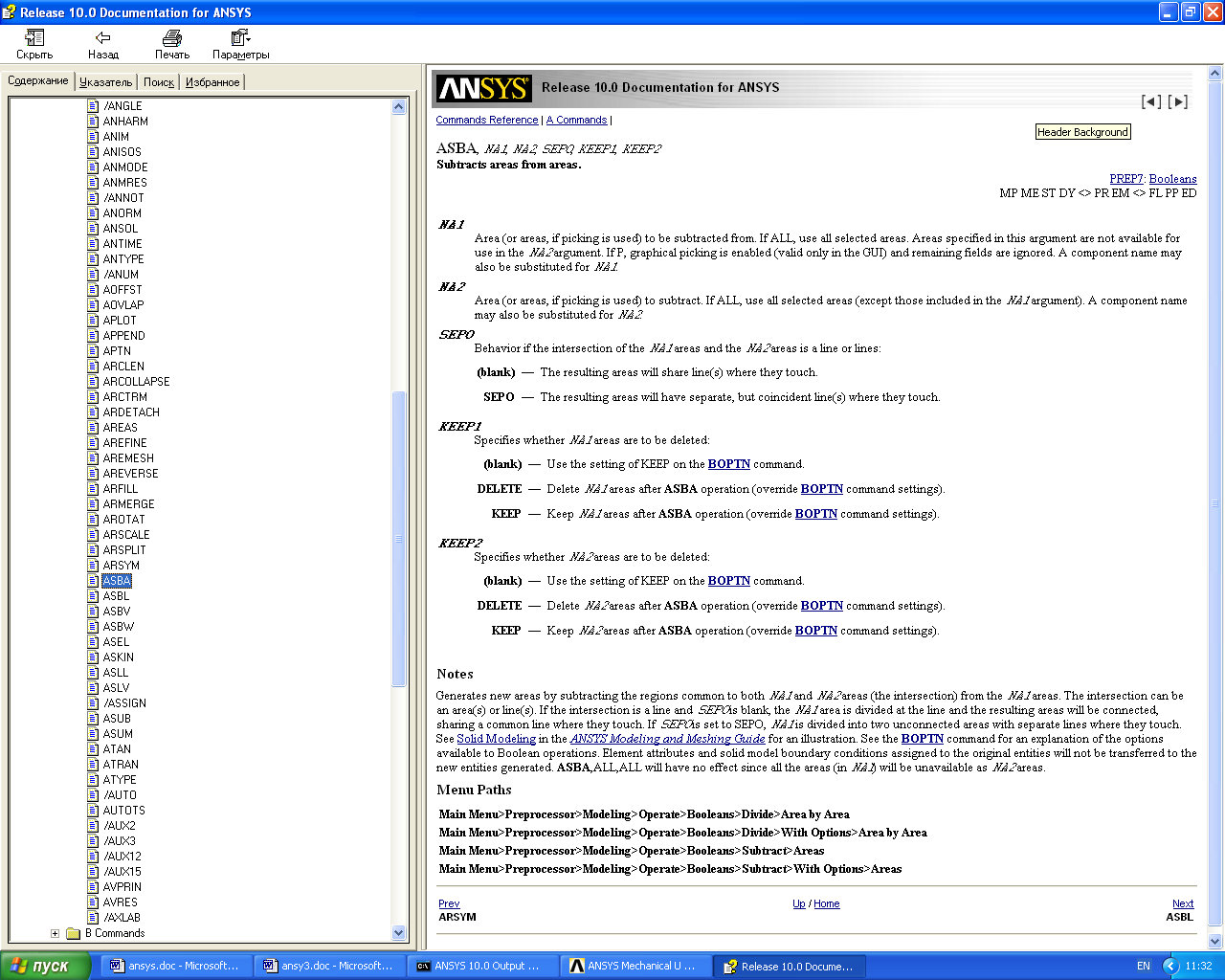Click the contents tree scrollbar down arrow
The height and width of the screenshot is (980, 1225).
[x=399, y=933]
